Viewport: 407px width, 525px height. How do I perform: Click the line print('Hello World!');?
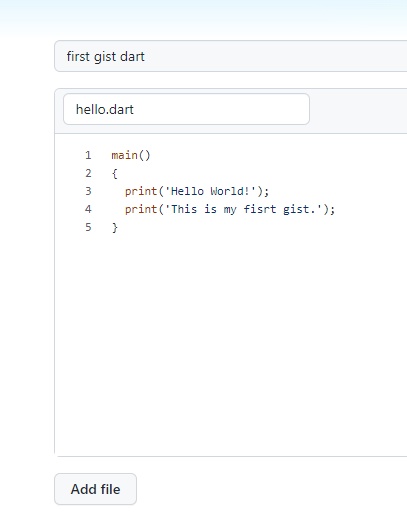click(x=197, y=191)
